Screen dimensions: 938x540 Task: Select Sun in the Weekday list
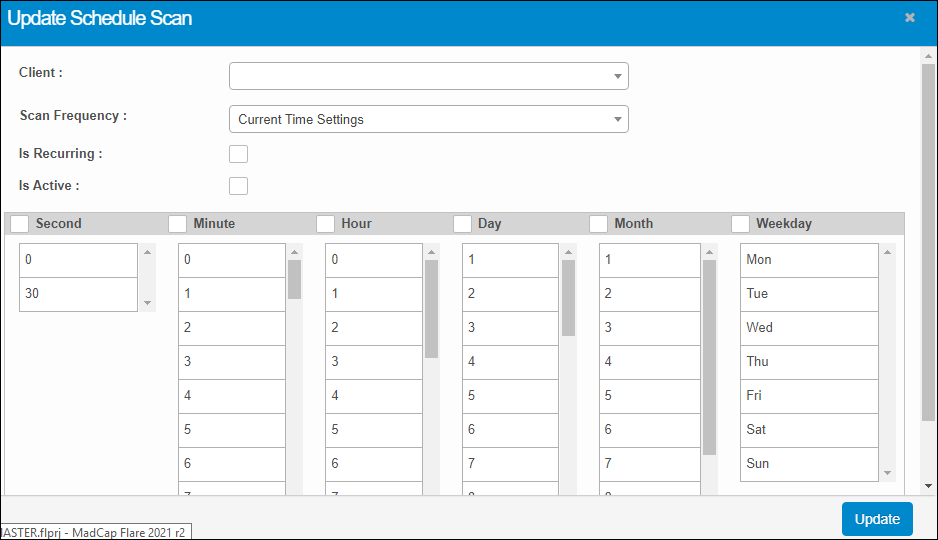click(808, 464)
